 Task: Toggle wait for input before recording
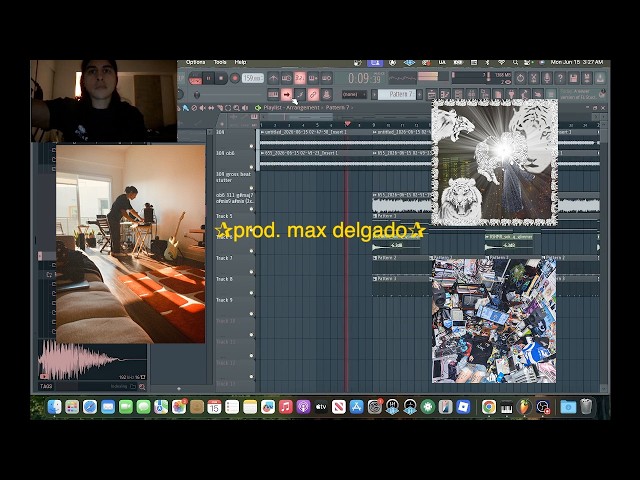[x=287, y=78]
